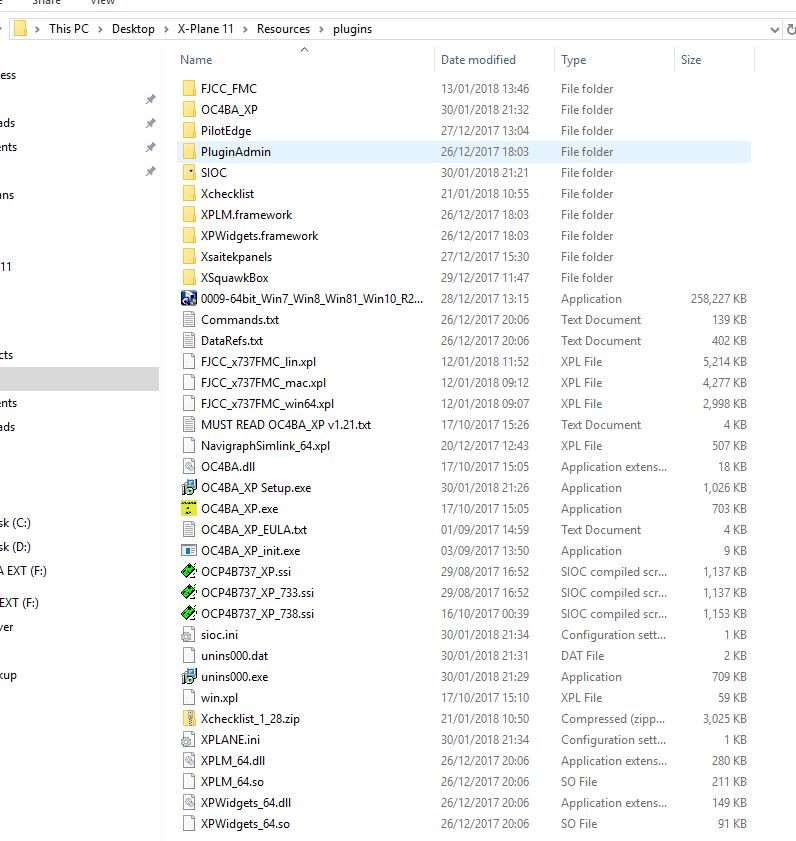Click the XPWidgets_64.dll file icon
Viewport: 796px width, 841px height.
pyautogui.click(x=189, y=802)
